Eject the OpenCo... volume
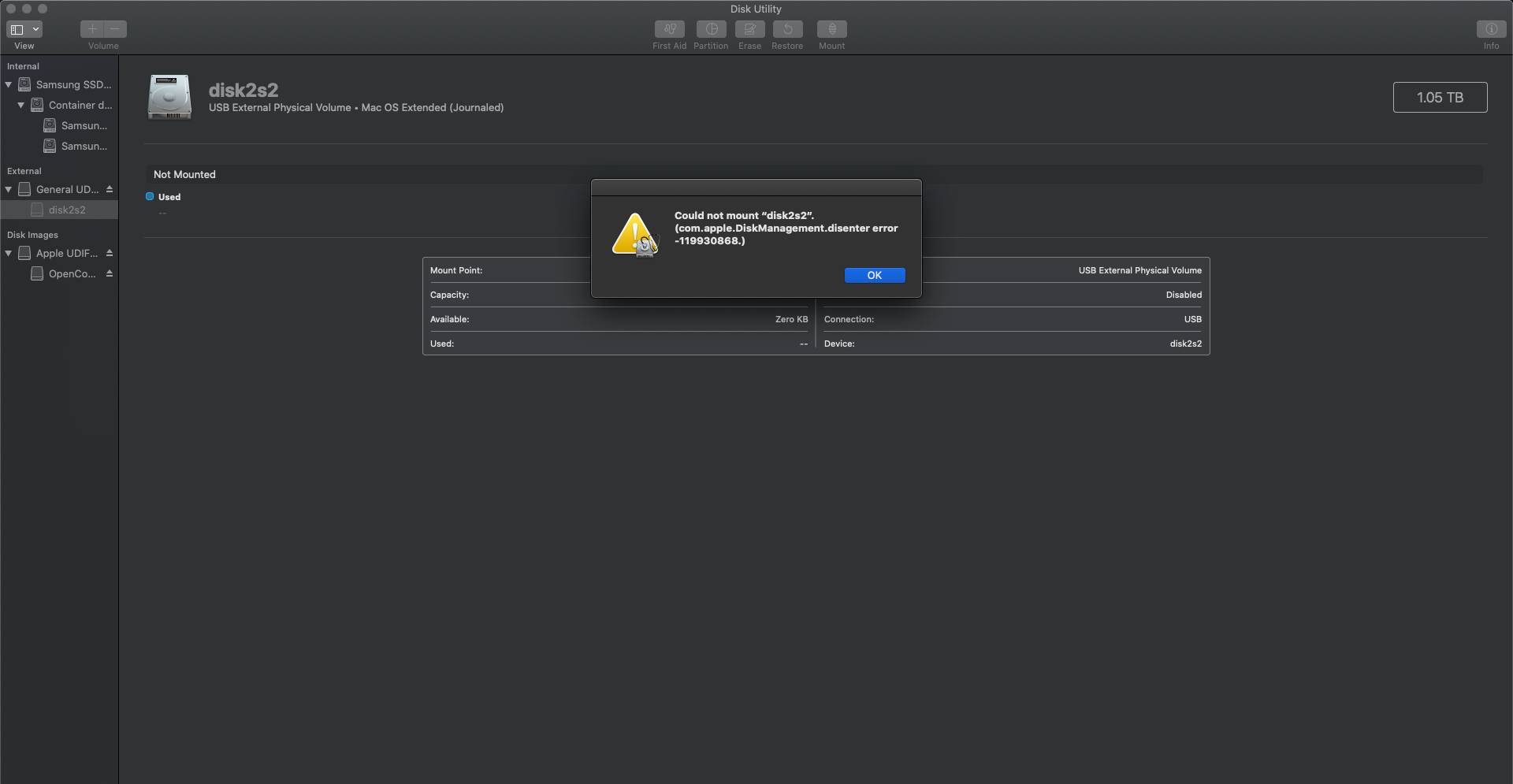1513x784 pixels. [110, 273]
